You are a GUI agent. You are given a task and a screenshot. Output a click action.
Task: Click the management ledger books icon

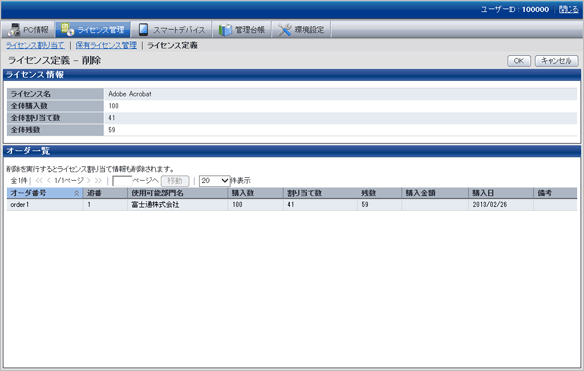[x=225, y=30]
